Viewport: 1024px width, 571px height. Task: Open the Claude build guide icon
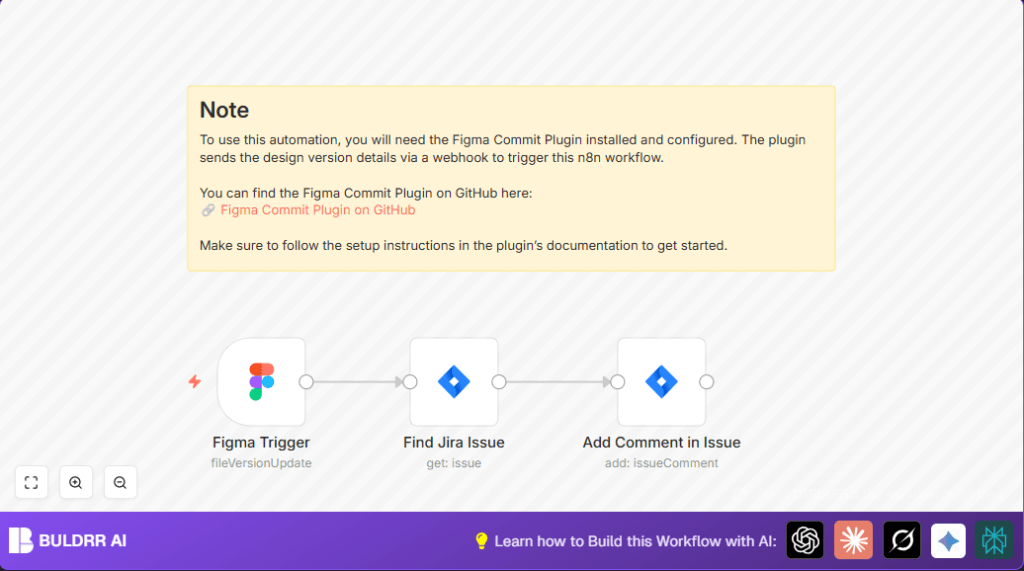point(853,540)
